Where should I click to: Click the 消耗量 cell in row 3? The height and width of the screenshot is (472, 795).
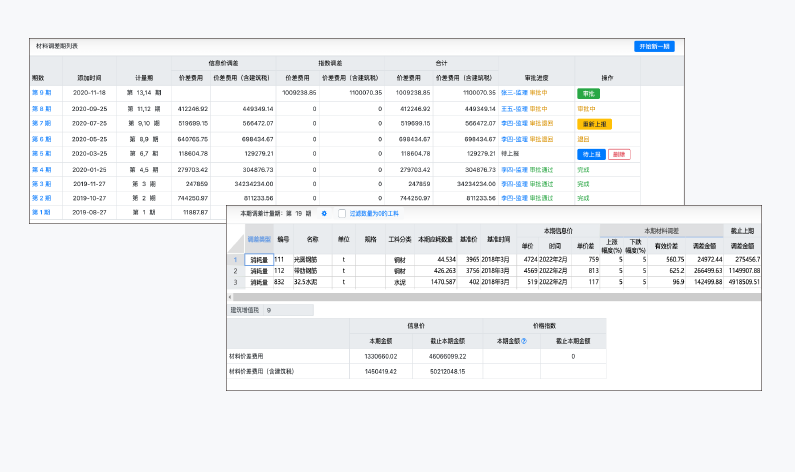258,283
